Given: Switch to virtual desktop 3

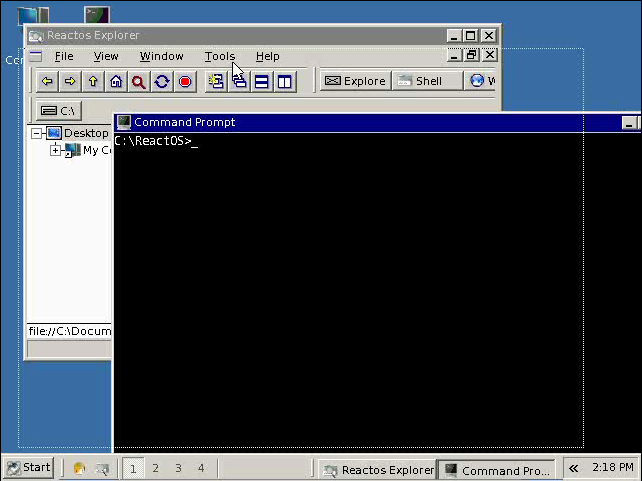Looking at the screenshot, I should (x=178, y=468).
